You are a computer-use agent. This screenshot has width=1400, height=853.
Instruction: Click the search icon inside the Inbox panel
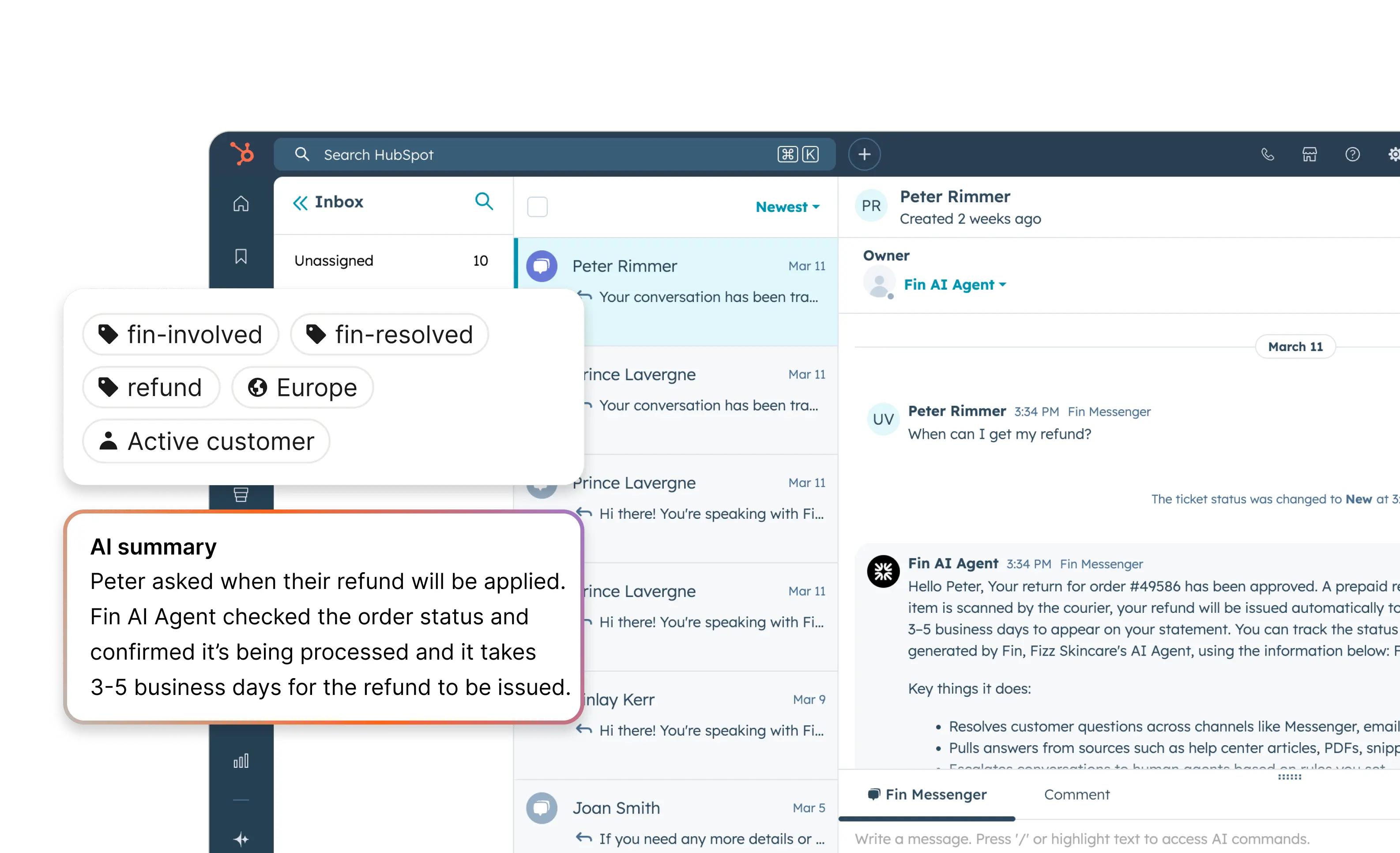[x=484, y=202]
